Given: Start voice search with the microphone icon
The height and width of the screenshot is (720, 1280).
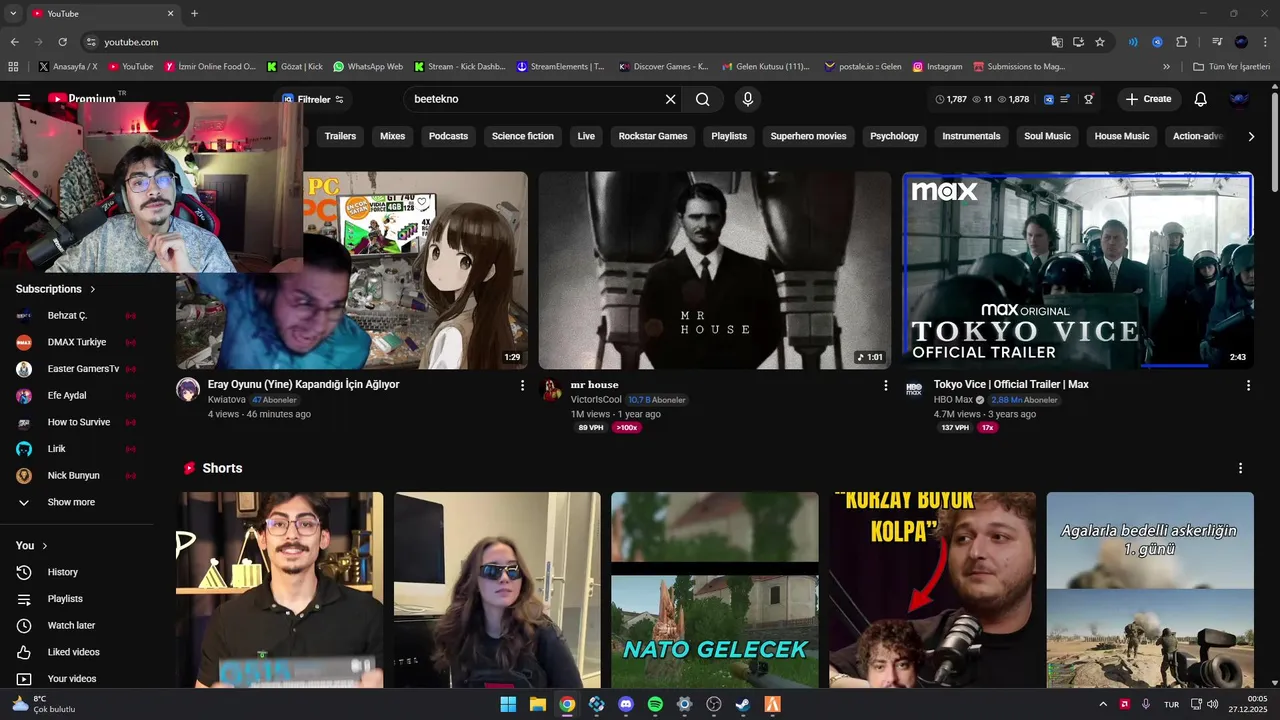Looking at the screenshot, I should [x=747, y=99].
